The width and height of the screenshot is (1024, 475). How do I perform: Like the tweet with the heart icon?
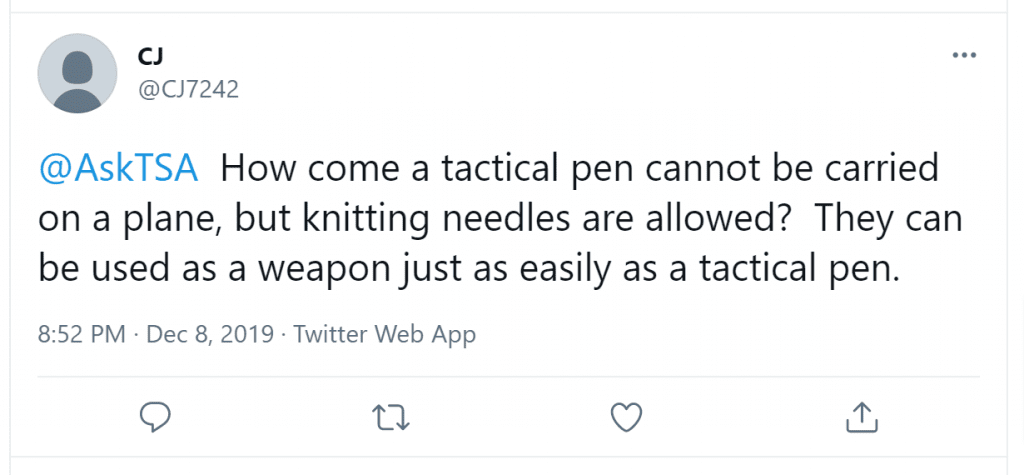626,417
